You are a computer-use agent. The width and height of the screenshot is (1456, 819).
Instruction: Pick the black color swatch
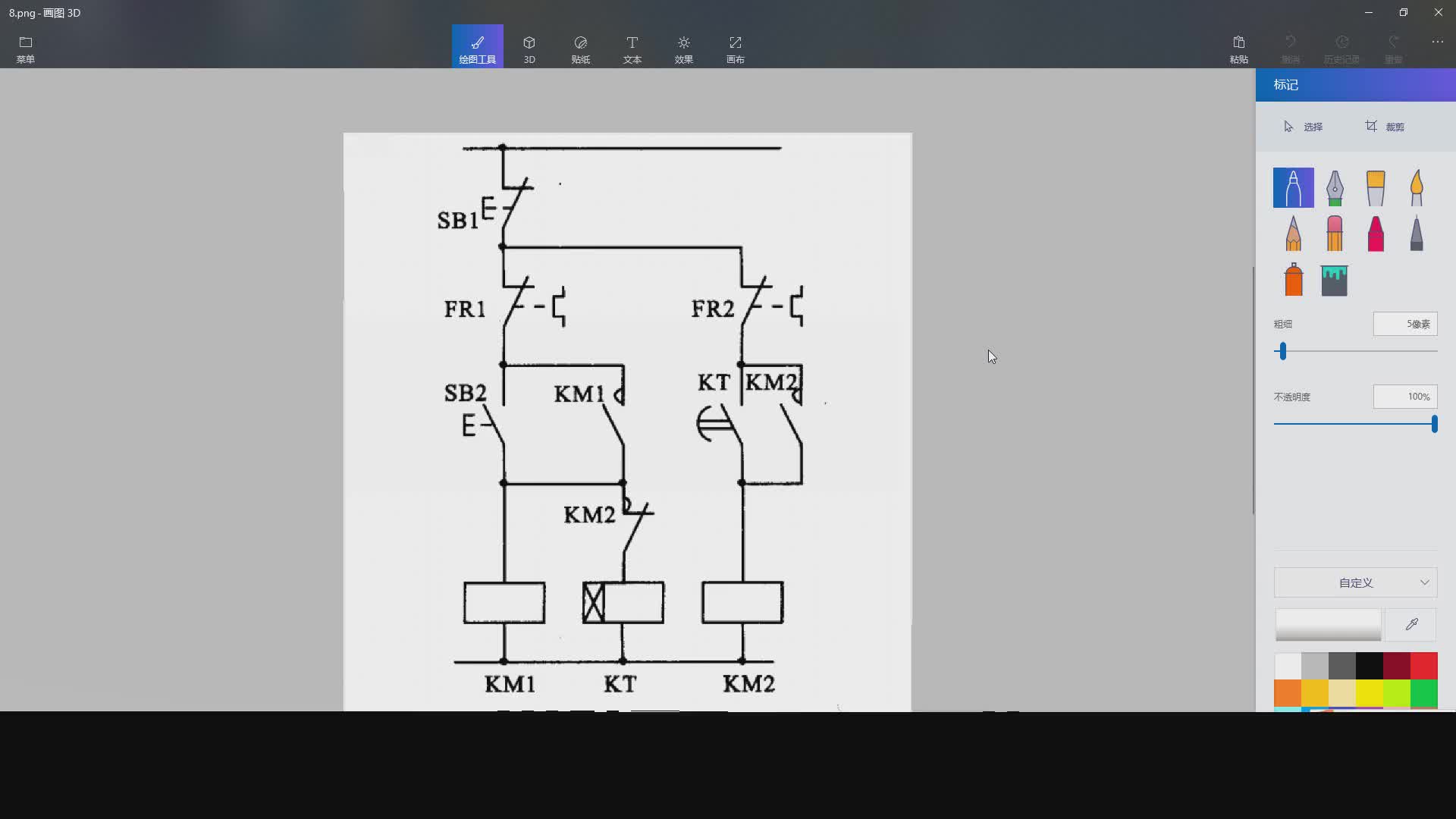pyautogui.click(x=1370, y=666)
